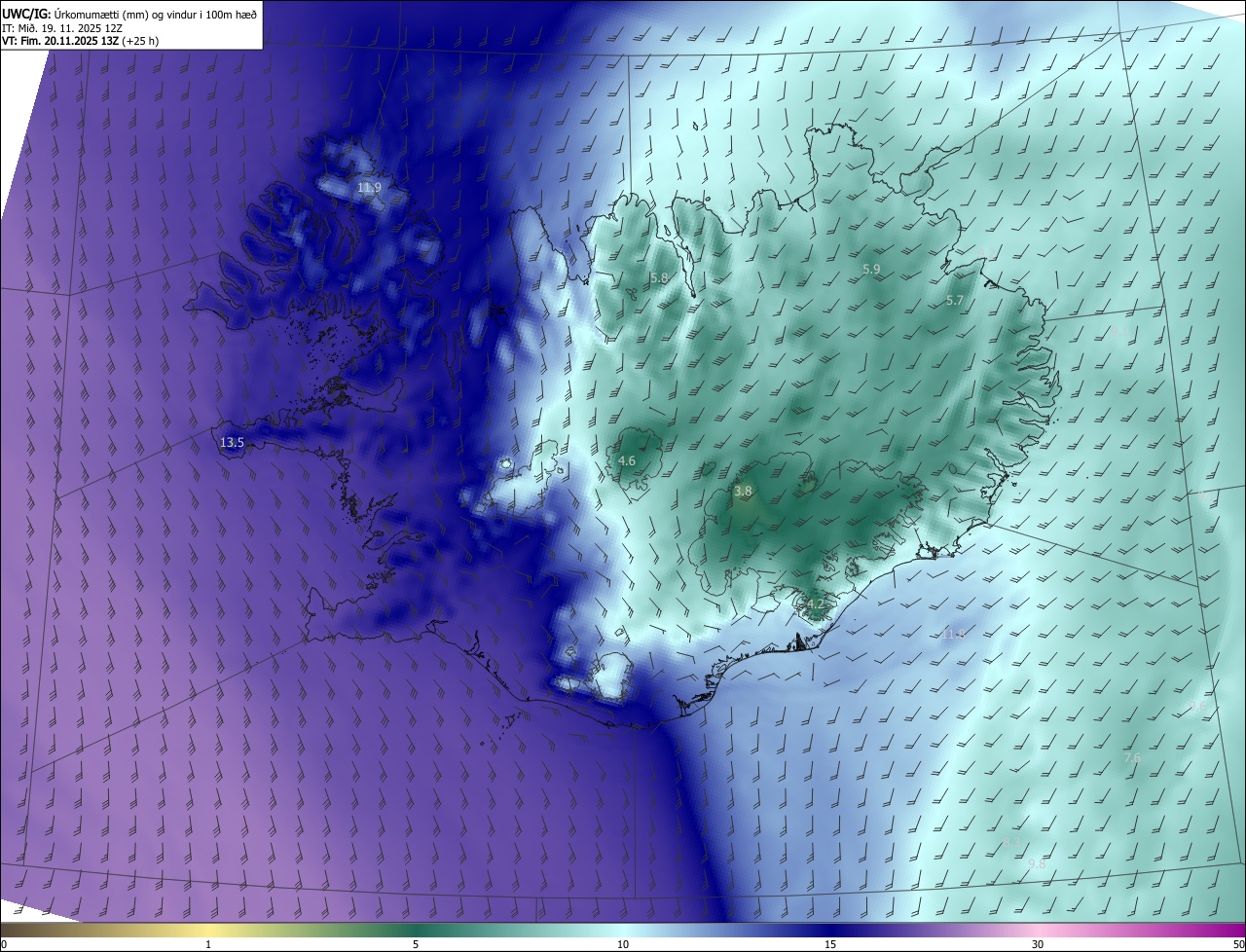Screen dimensions: 1246x952
Task: Click the 8.3 value label above 9.8
Action: coord(1012,843)
